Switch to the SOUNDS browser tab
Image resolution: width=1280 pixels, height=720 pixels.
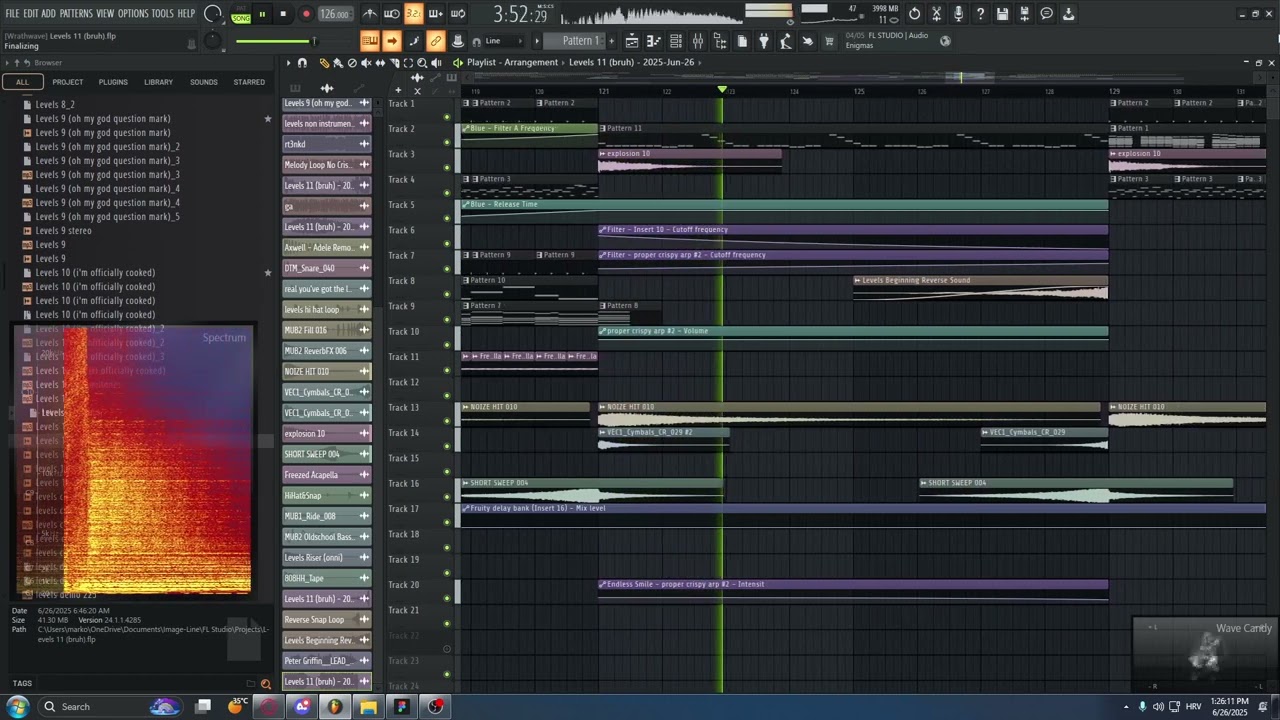pos(204,82)
